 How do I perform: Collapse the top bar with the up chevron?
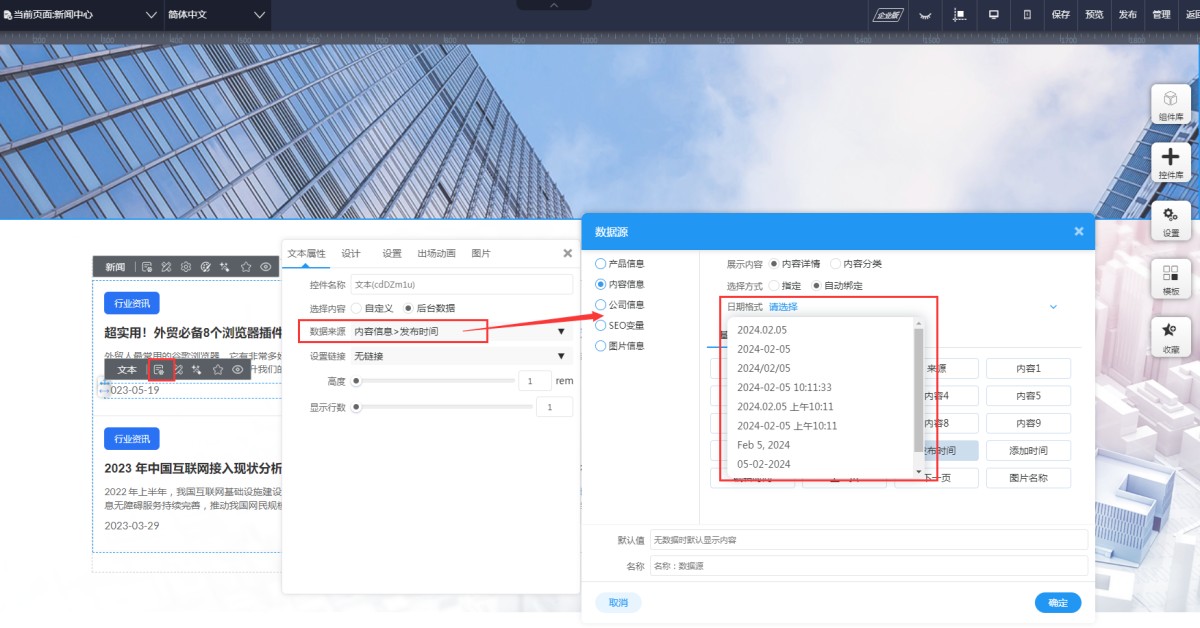[x=555, y=5]
